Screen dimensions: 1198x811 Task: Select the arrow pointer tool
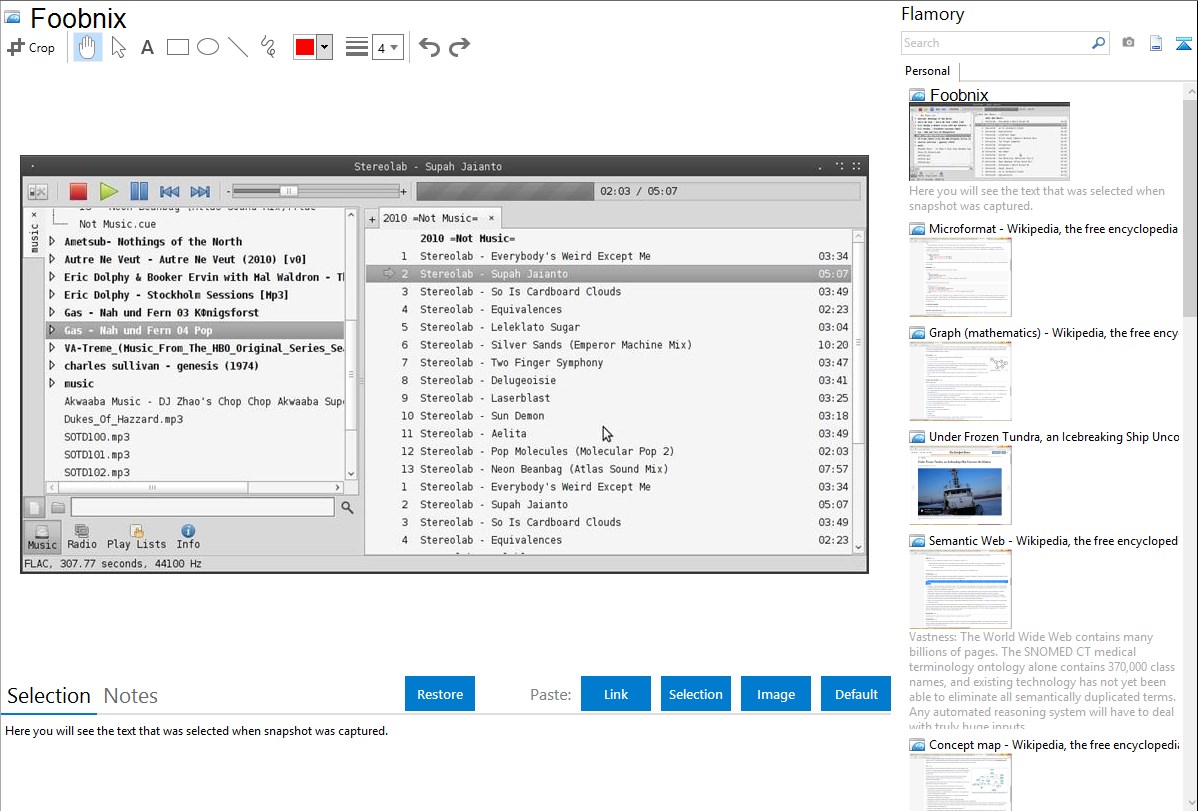pyautogui.click(x=118, y=47)
